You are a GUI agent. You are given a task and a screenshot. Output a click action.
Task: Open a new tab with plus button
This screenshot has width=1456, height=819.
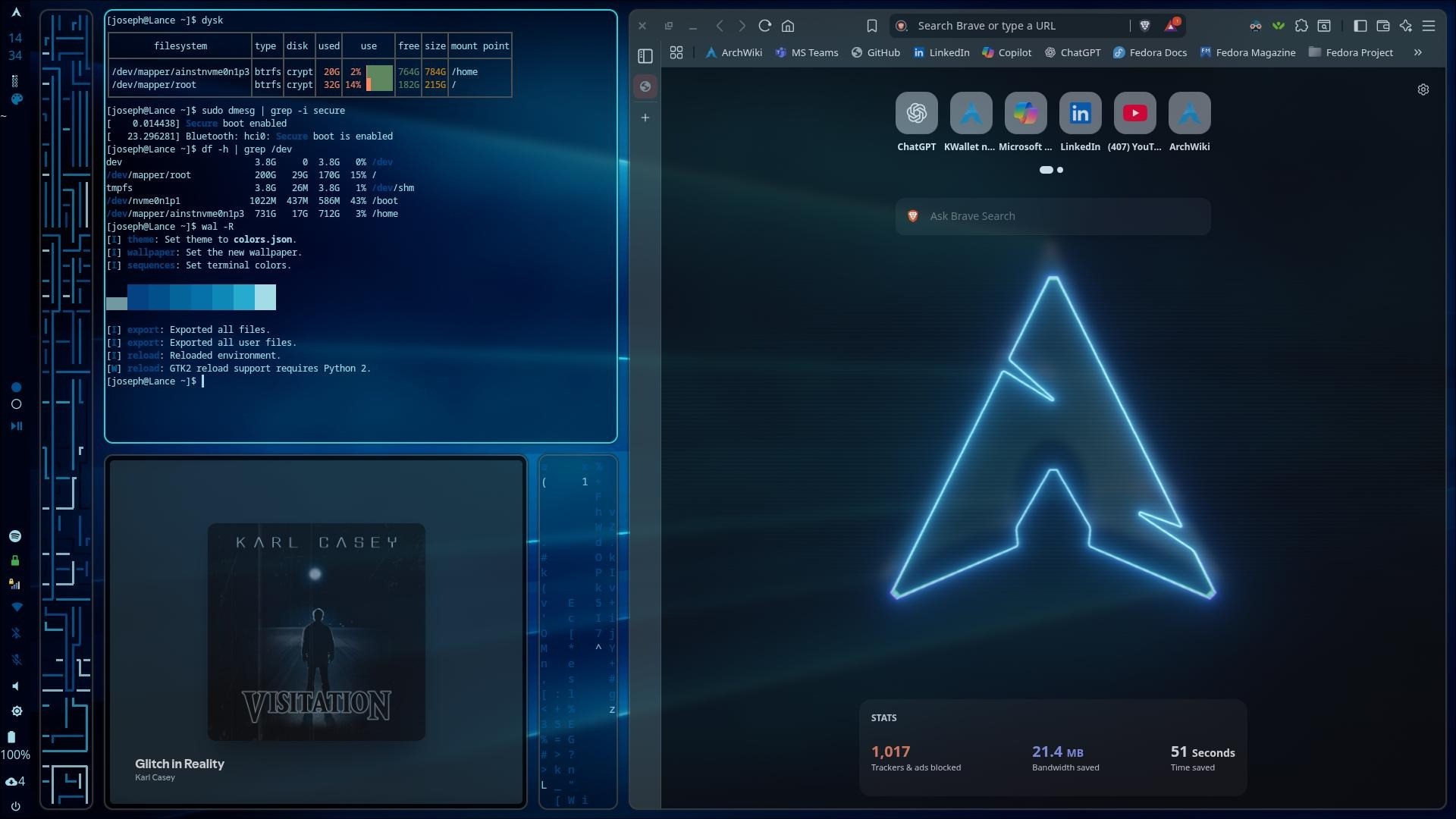(645, 118)
